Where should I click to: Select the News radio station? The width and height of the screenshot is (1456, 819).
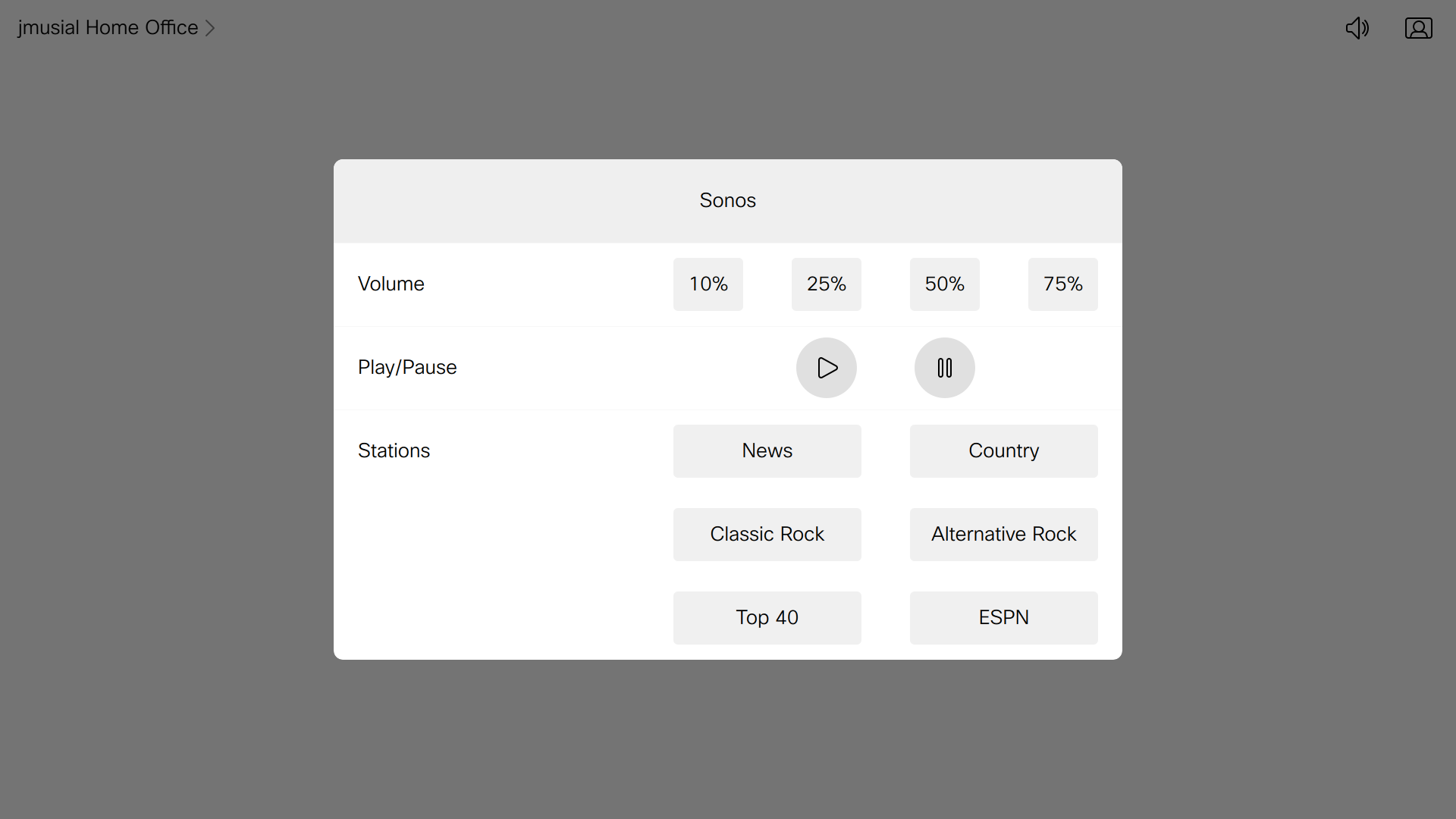767,450
